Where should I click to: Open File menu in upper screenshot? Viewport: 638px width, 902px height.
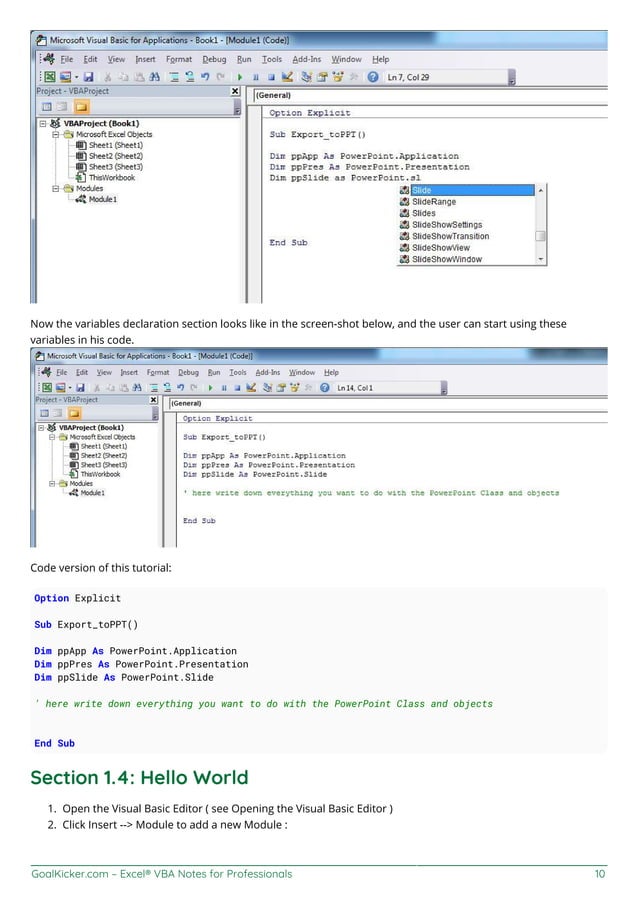(67, 59)
